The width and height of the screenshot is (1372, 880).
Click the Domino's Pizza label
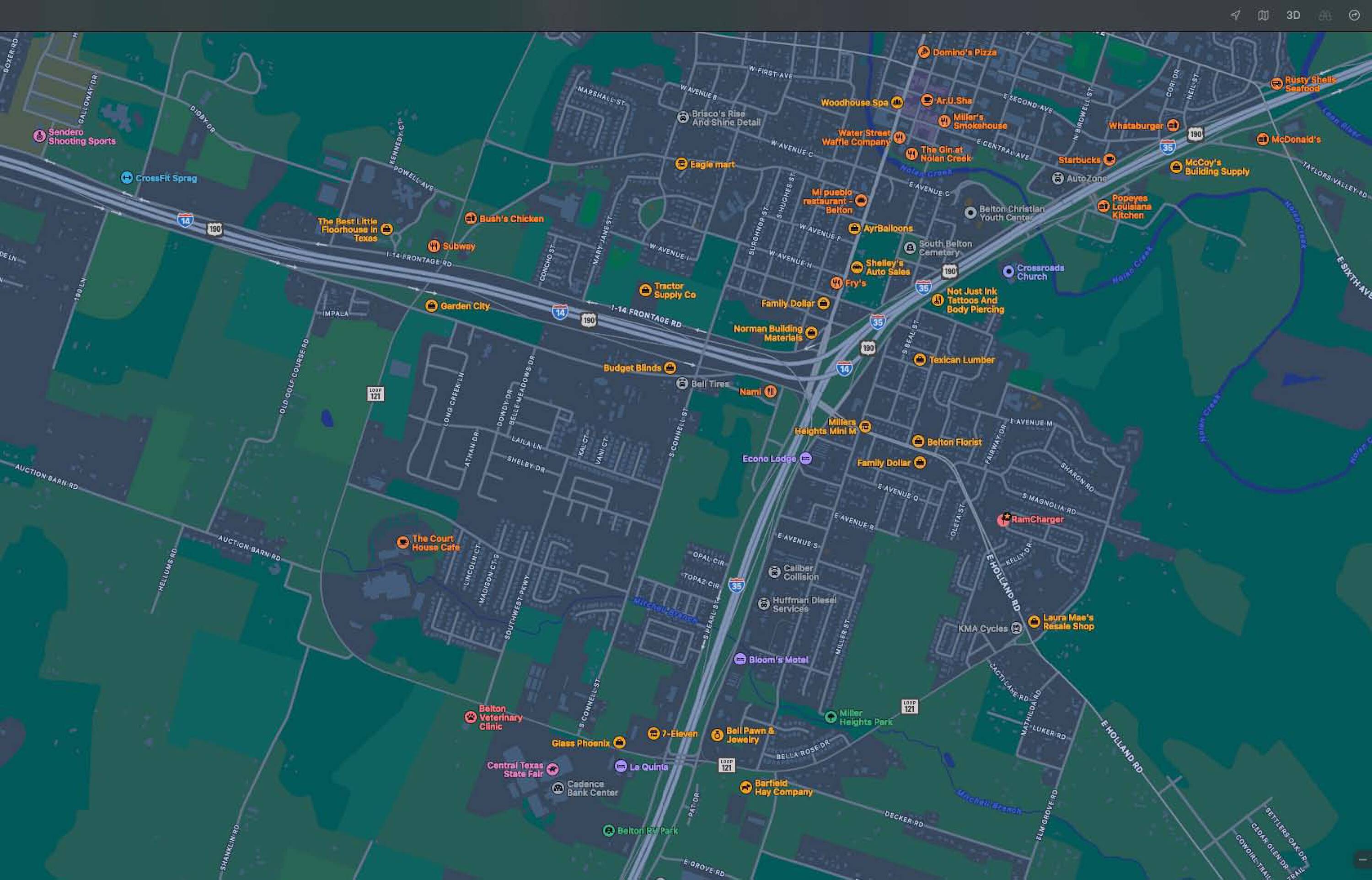[964, 52]
